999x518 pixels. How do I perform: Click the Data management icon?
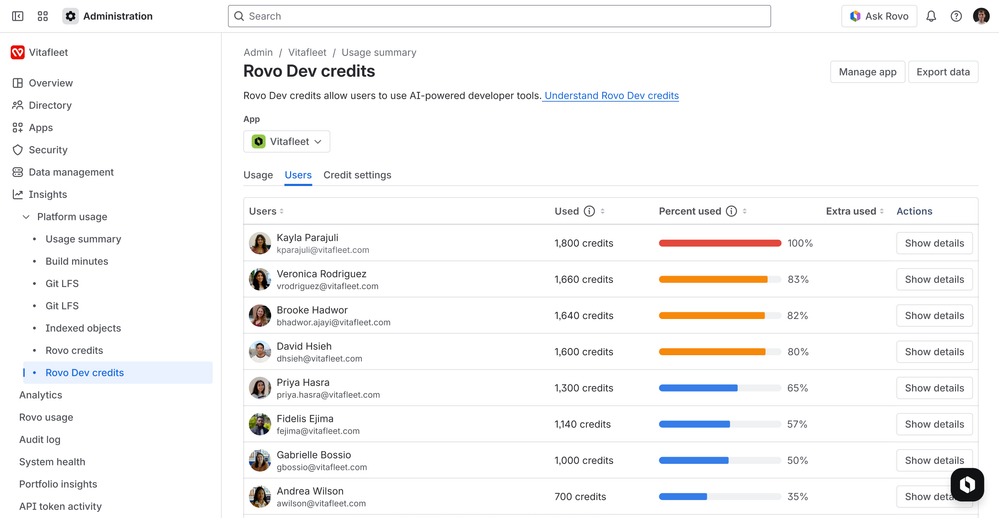[18, 172]
